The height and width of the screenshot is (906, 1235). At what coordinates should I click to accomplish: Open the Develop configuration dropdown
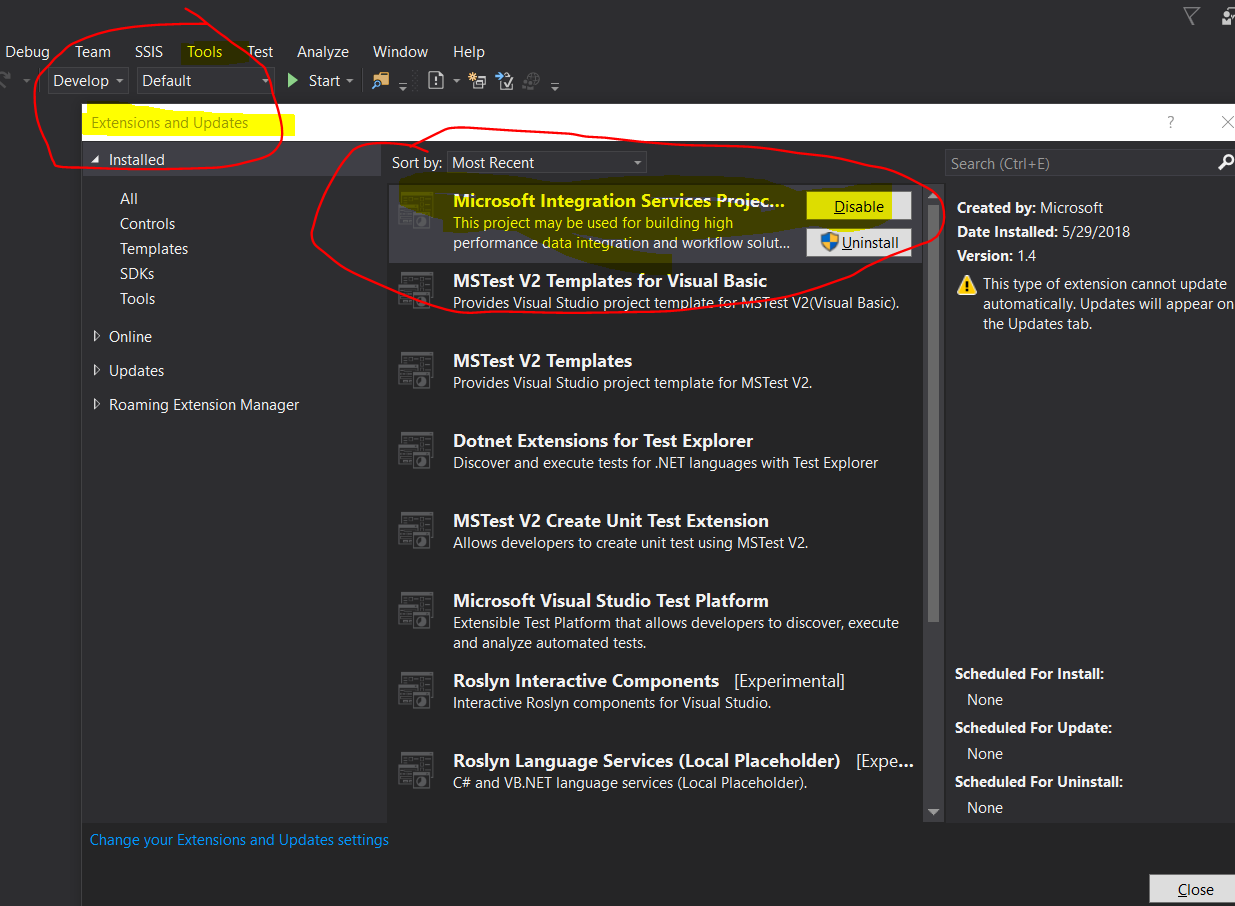point(88,81)
